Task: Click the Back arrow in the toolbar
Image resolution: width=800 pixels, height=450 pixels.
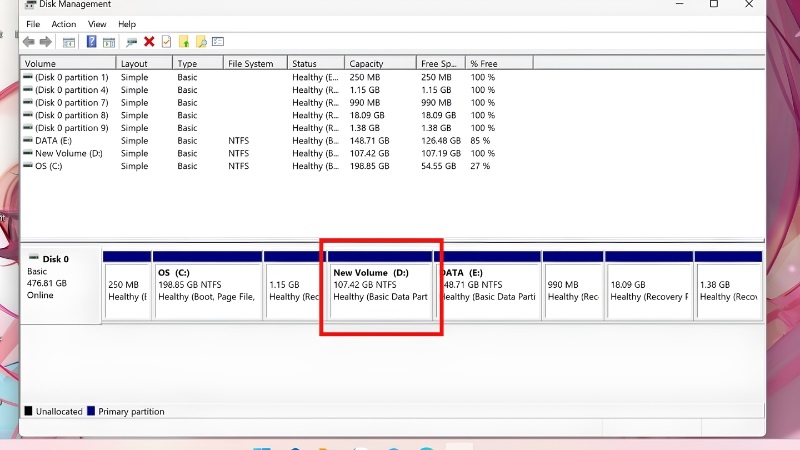Action: [x=29, y=42]
